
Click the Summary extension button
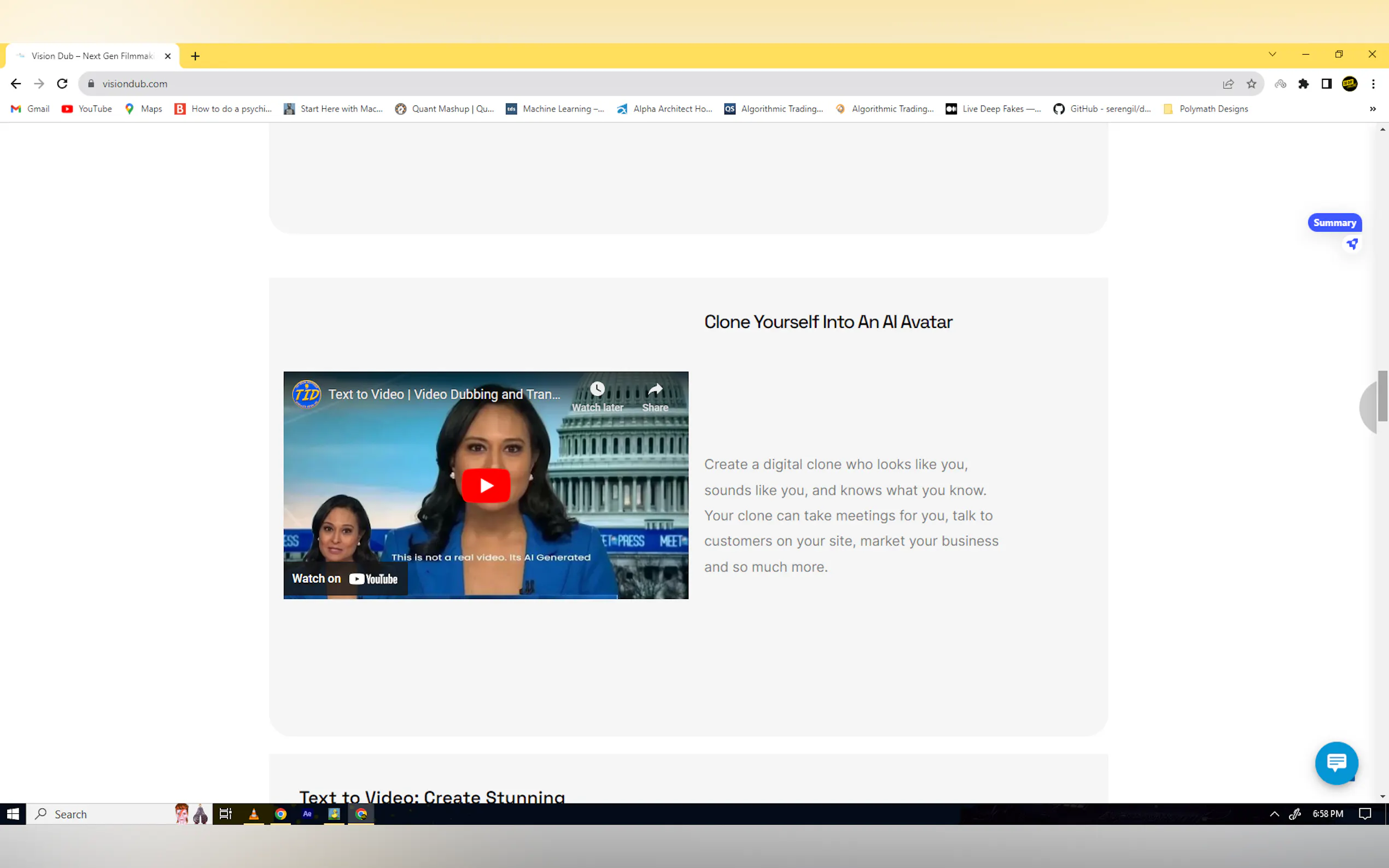1334,223
